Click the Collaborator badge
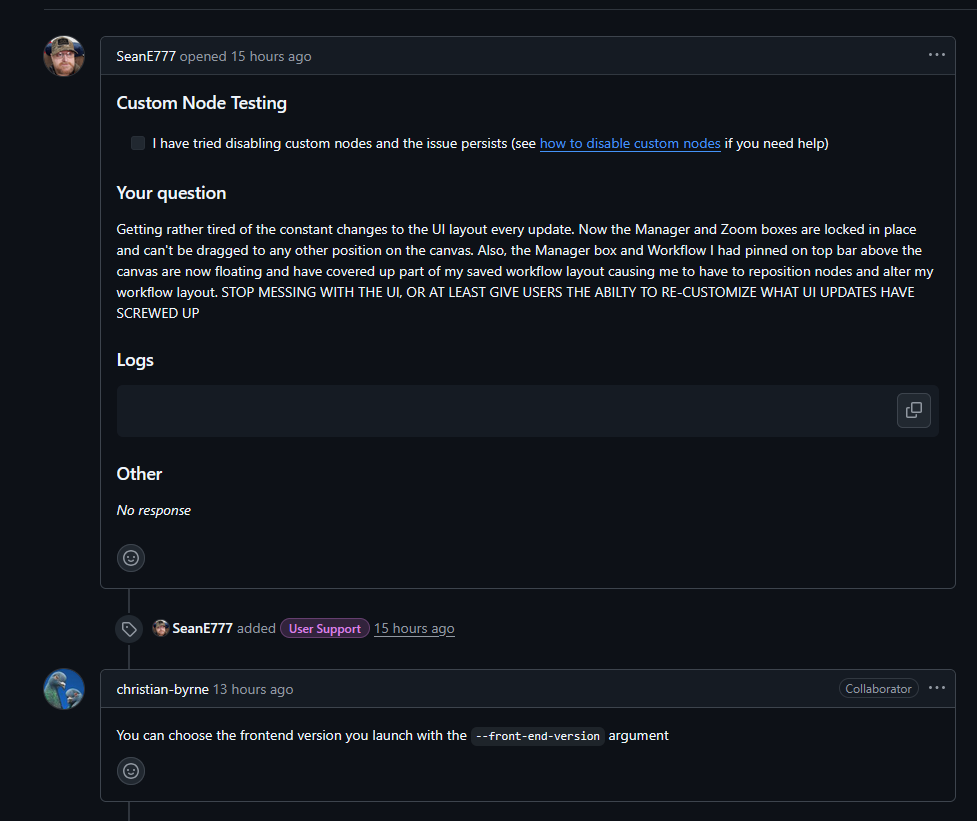 coord(878,688)
